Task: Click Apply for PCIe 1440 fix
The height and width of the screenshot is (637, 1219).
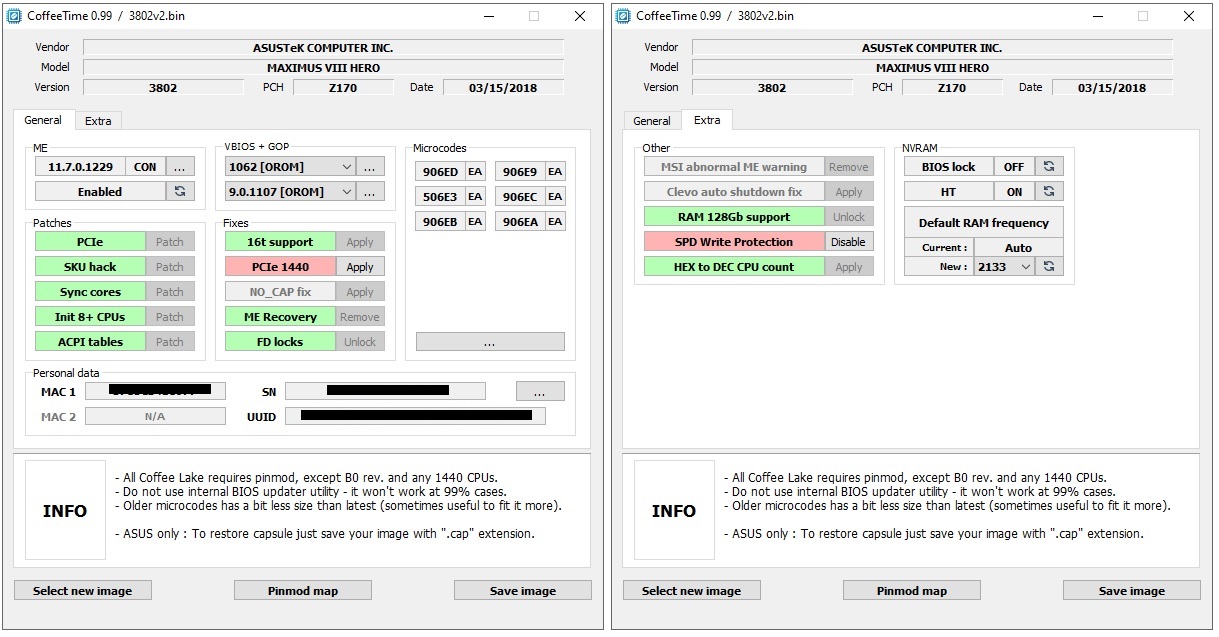Action: click(360, 266)
